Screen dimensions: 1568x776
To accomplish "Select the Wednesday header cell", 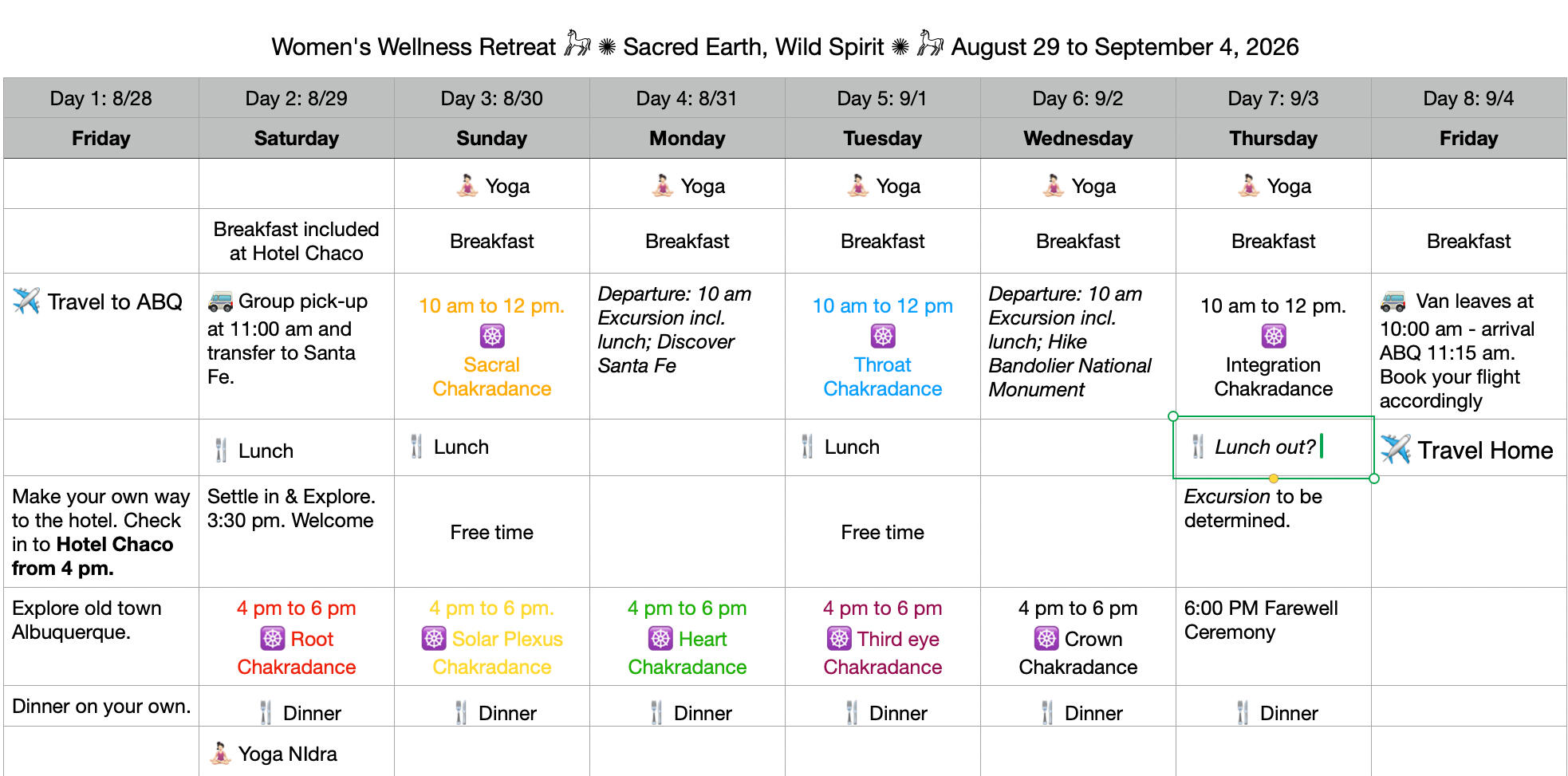I will 1078,138.
